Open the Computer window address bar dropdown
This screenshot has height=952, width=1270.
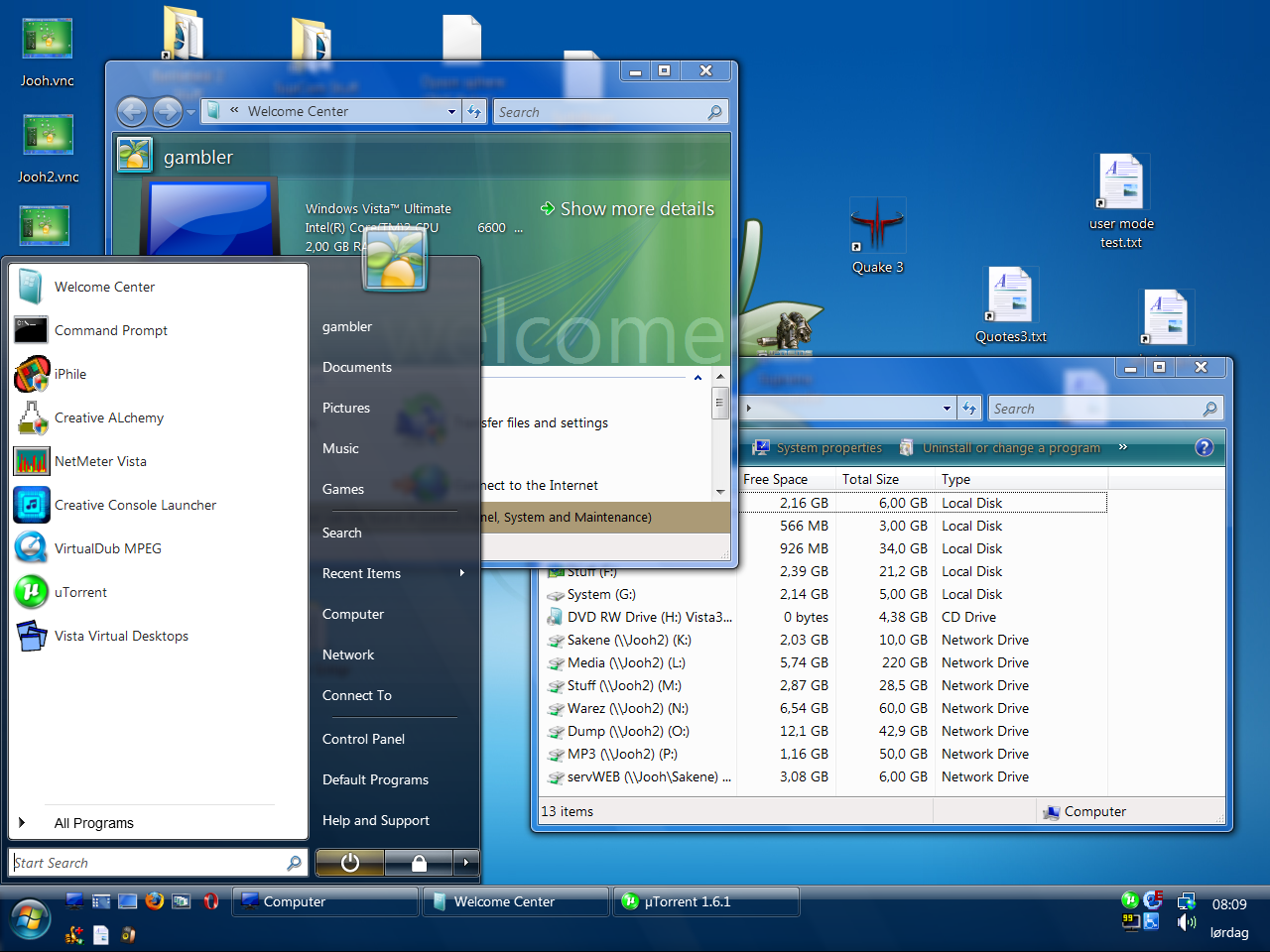point(947,409)
